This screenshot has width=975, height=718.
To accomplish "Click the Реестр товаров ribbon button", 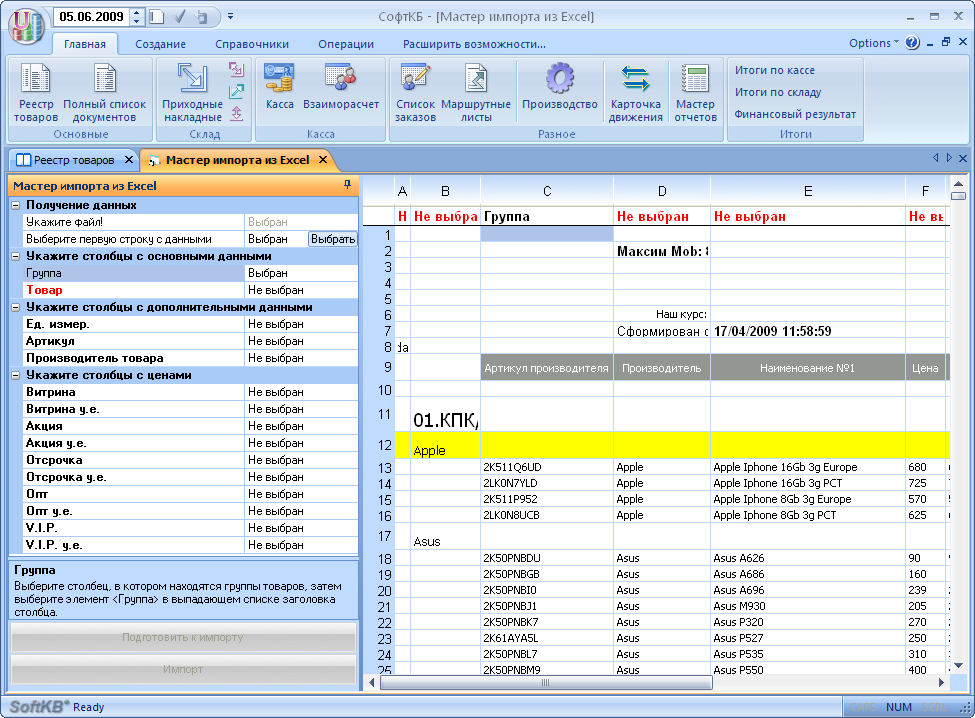I will [x=36, y=92].
